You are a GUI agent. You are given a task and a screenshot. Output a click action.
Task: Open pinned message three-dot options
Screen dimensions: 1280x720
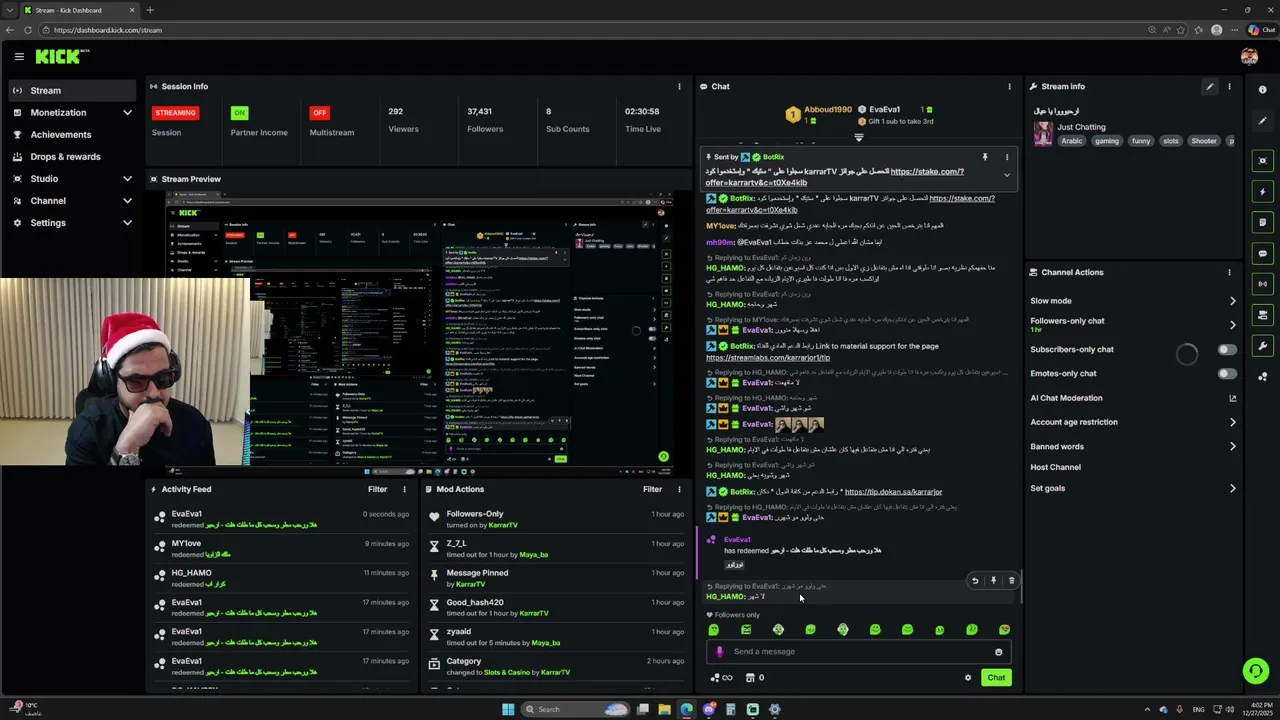point(1007,157)
